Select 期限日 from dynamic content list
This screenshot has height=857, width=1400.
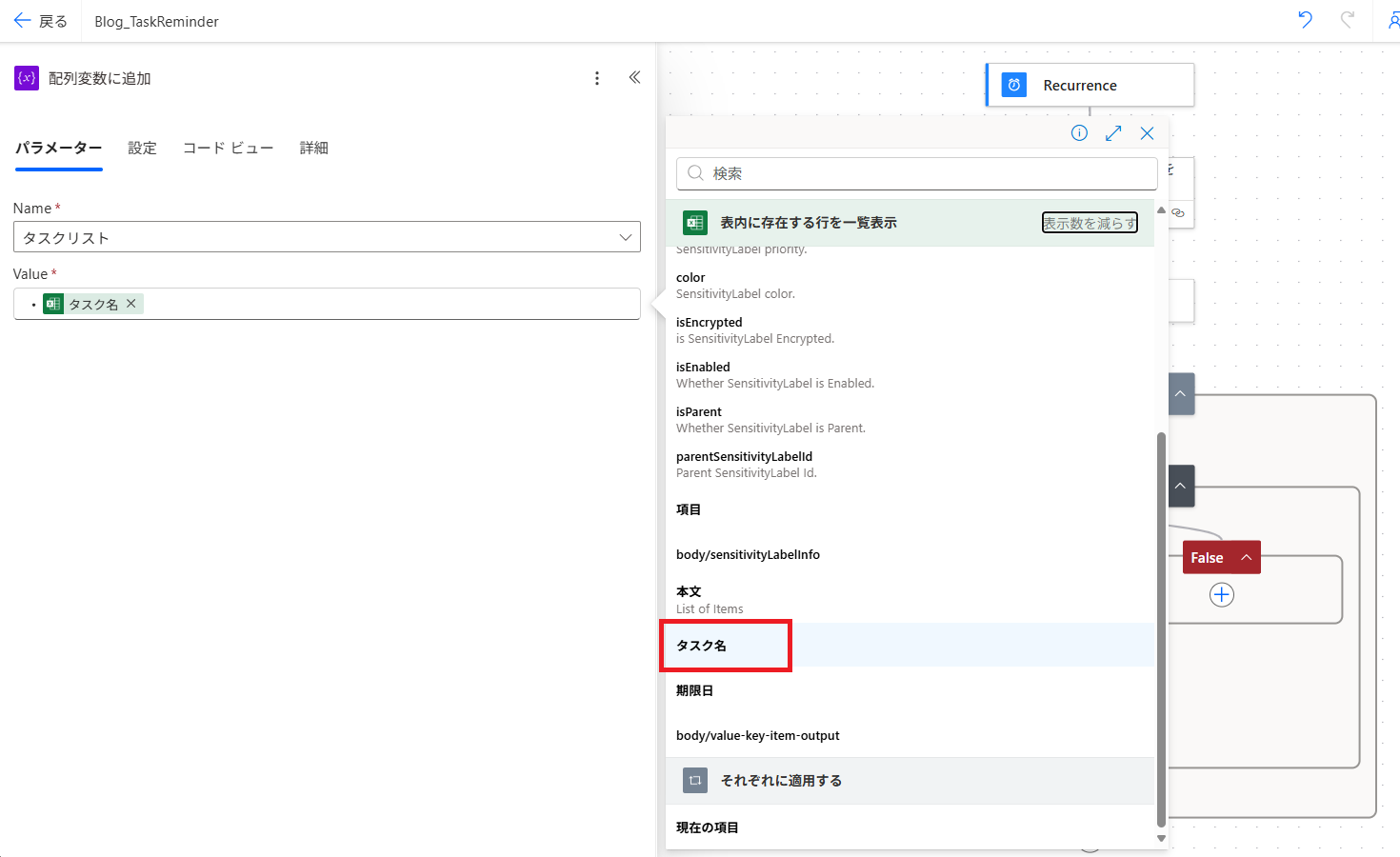coord(694,690)
